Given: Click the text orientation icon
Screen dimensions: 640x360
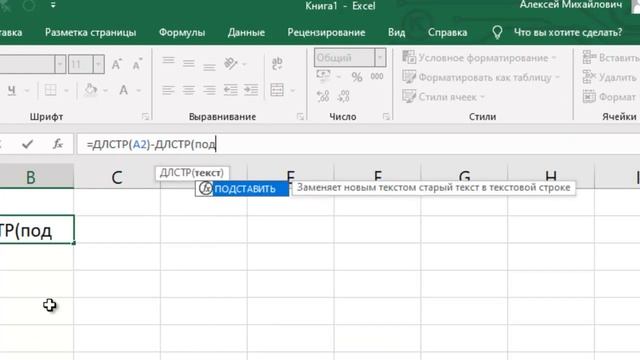Looking at the screenshot, I should click(231, 64).
